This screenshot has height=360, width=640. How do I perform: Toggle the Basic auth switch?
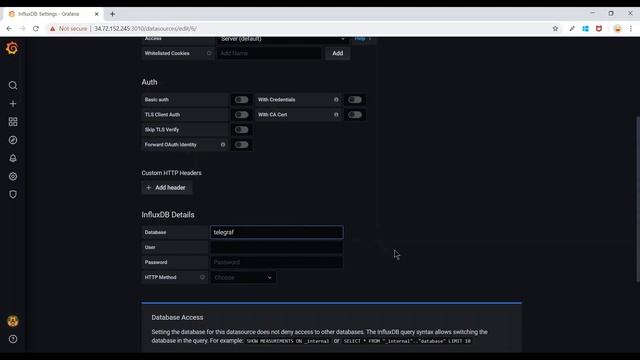pos(241,100)
